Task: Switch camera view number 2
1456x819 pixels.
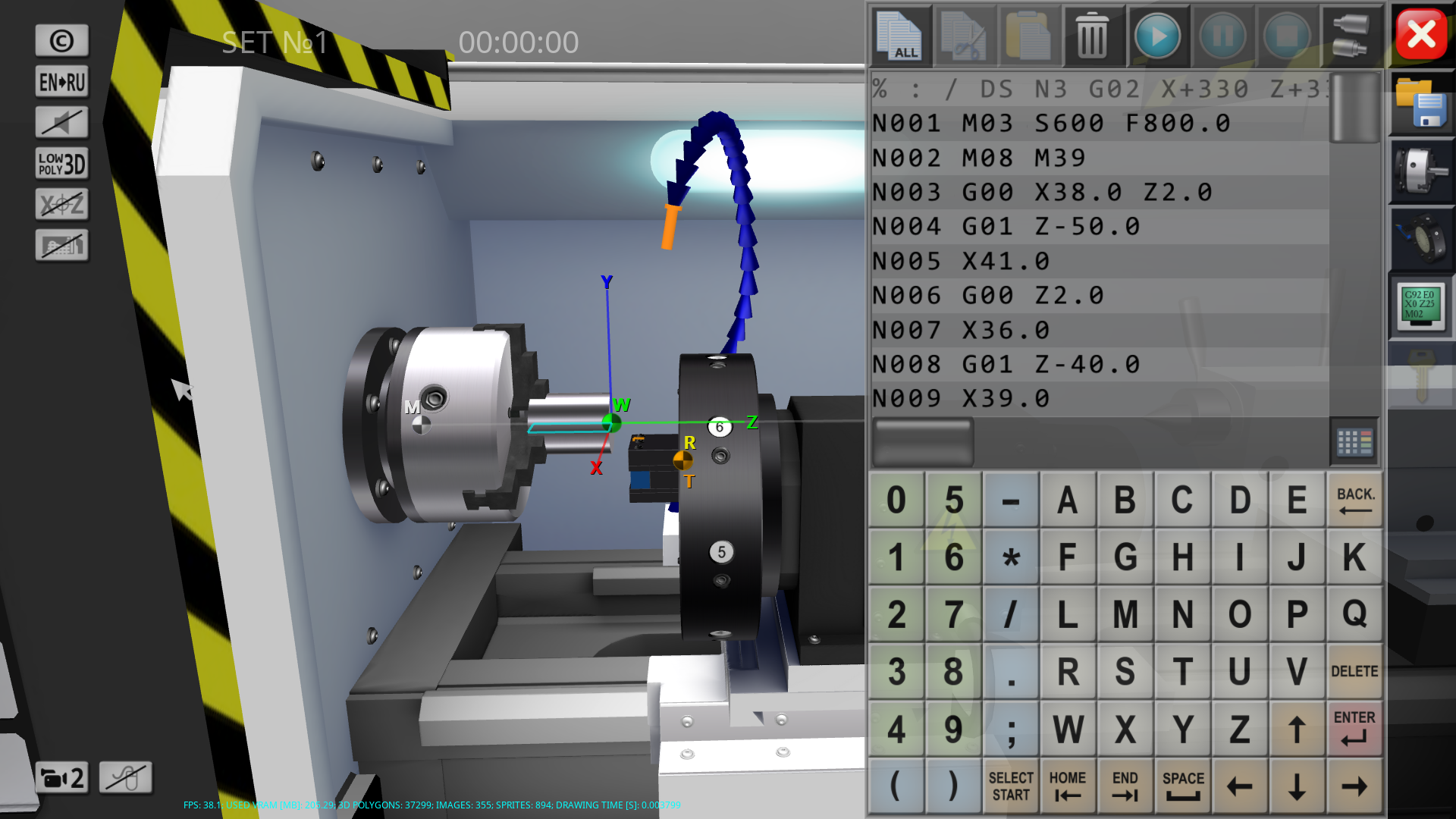Action: (x=61, y=777)
